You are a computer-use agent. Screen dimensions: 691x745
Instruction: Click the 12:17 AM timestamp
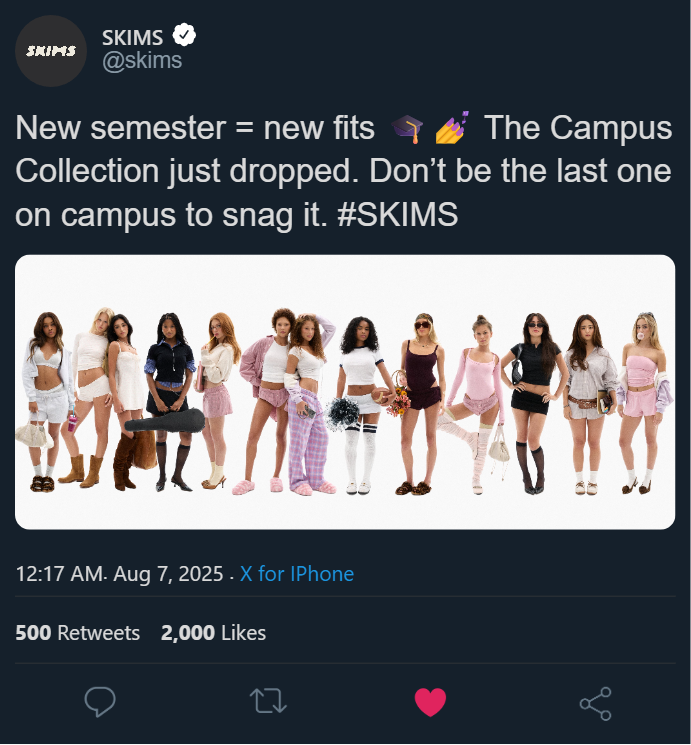[59, 574]
